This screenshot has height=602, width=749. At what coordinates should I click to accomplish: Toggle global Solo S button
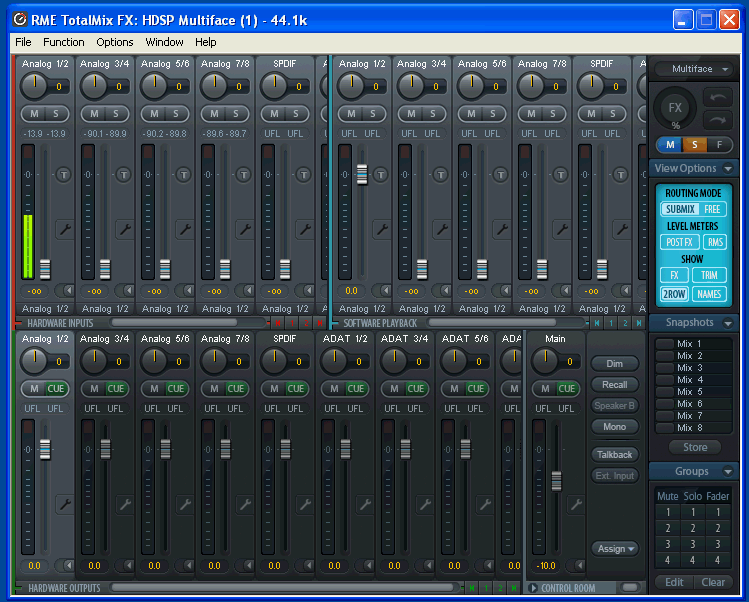(695, 145)
